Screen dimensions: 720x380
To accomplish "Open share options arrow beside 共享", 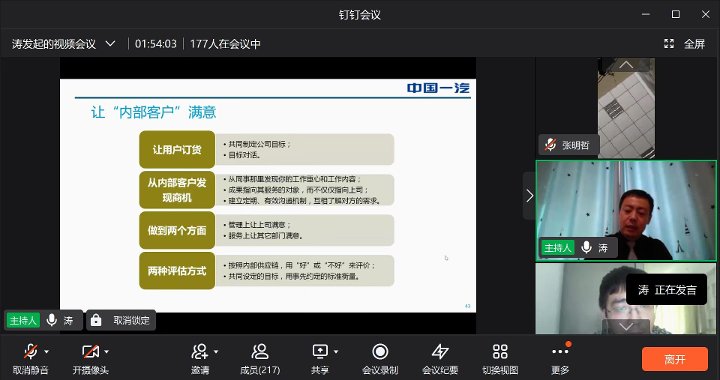I will pyautogui.click(x=336, y=352).
